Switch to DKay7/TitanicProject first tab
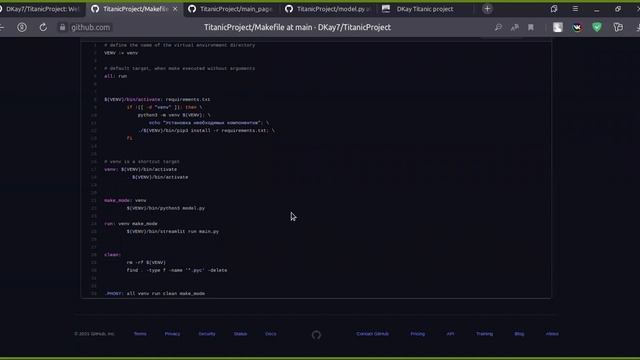Viewport: 640px width, 360px height. point(42,9)
